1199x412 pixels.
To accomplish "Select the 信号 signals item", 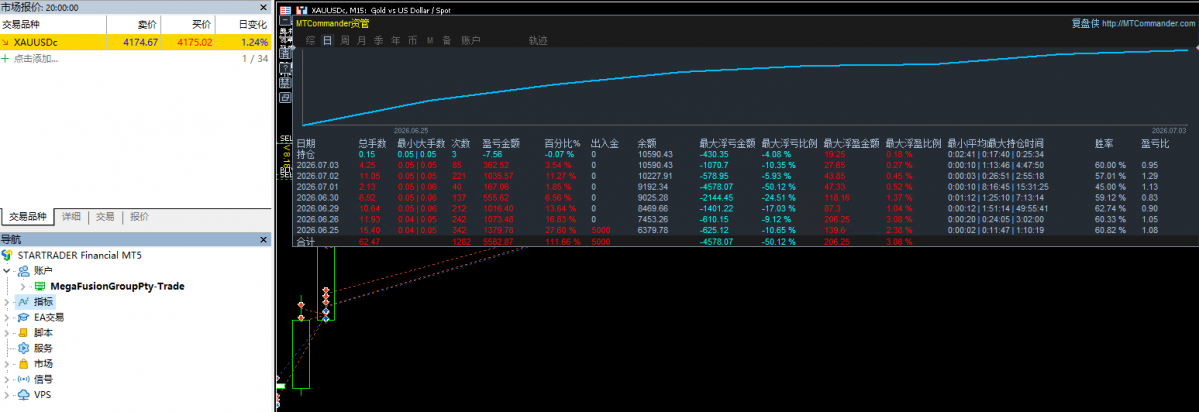I will pyautogui.click(x=44, y=379).
